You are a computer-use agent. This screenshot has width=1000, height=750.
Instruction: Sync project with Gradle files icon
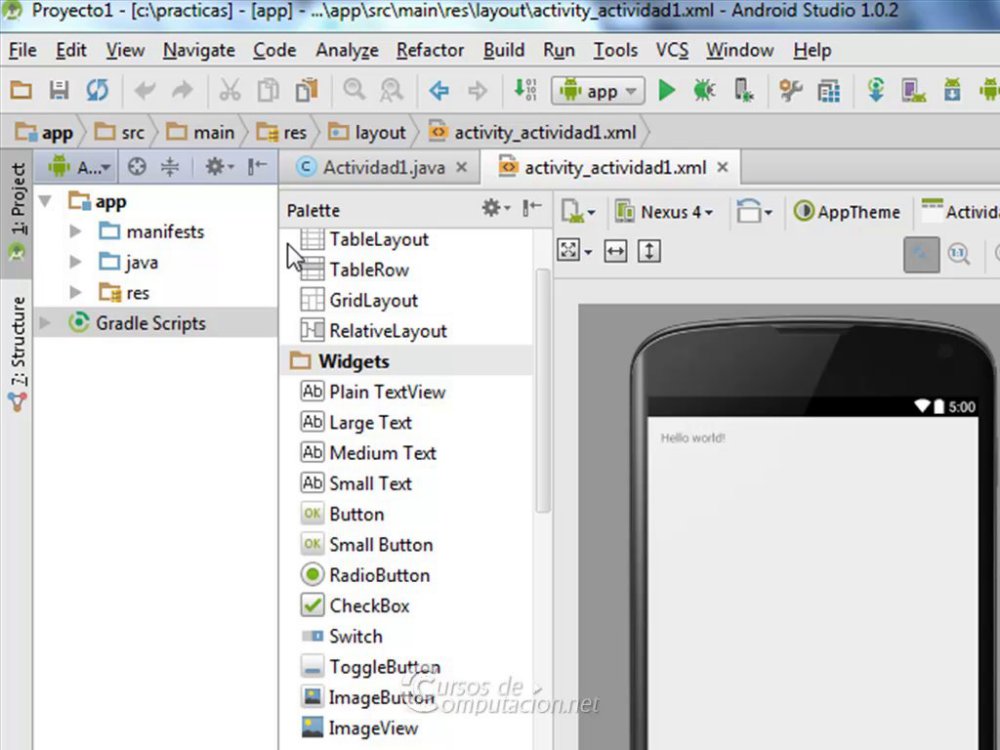[x=876, y=91]
